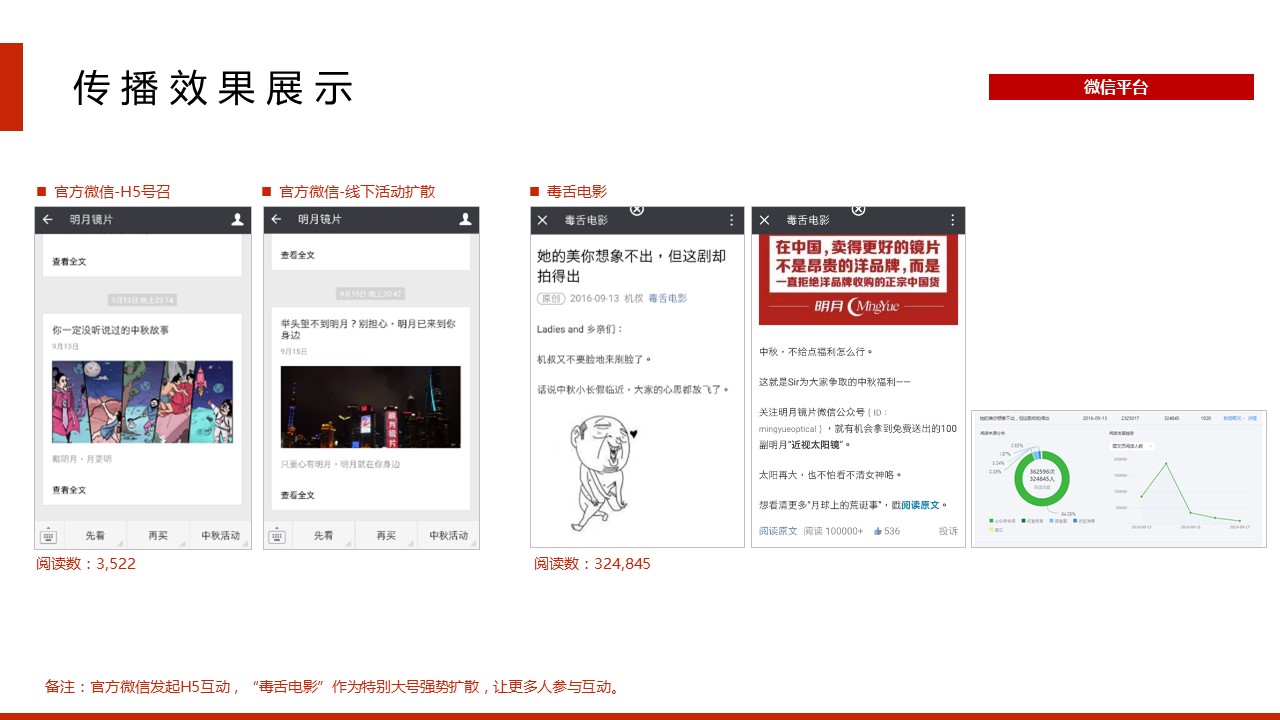
Task: Click the night skyline photo thumbnail
Action: [371, 407]
